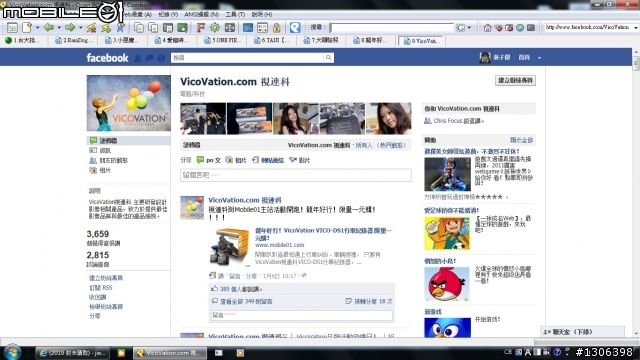Click the green globe toolbar icon
This screenshot has height=360, width=640.
tap(520, 28)
